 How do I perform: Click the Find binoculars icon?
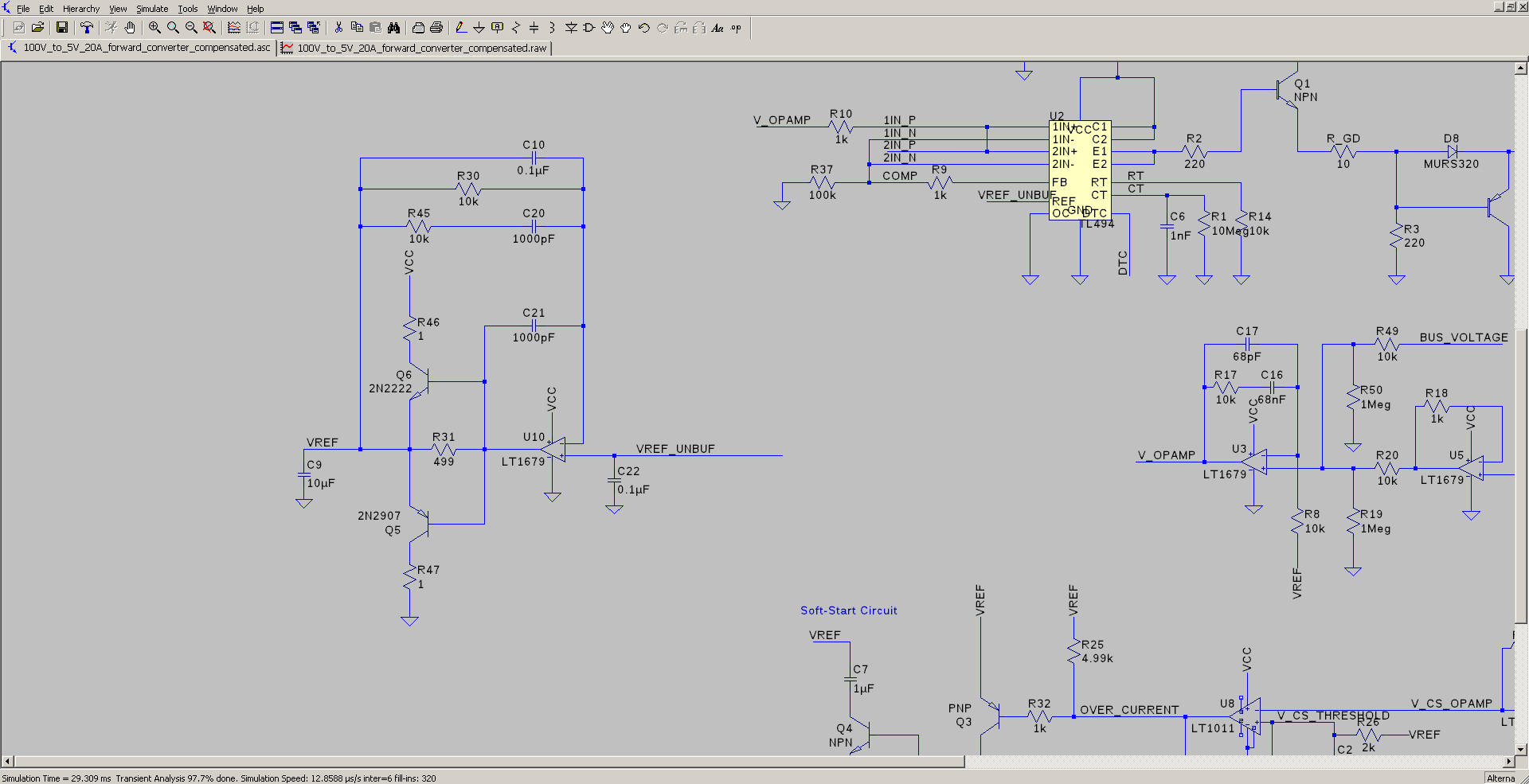point(393,28)
